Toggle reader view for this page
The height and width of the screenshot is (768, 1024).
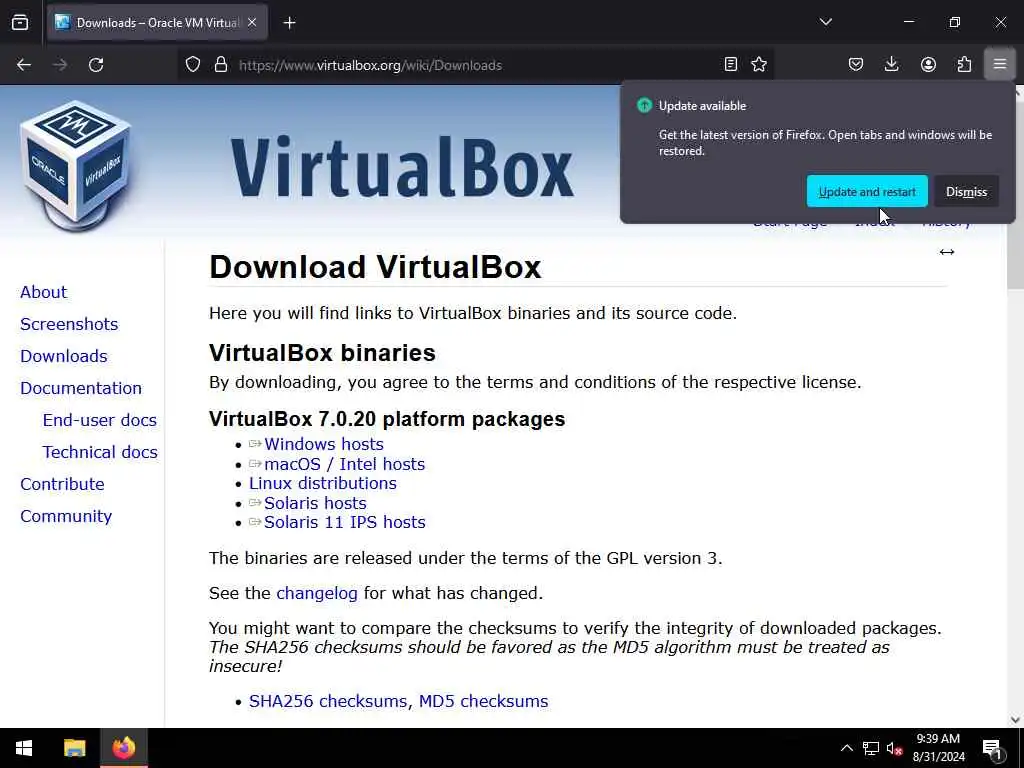(731, 64)
